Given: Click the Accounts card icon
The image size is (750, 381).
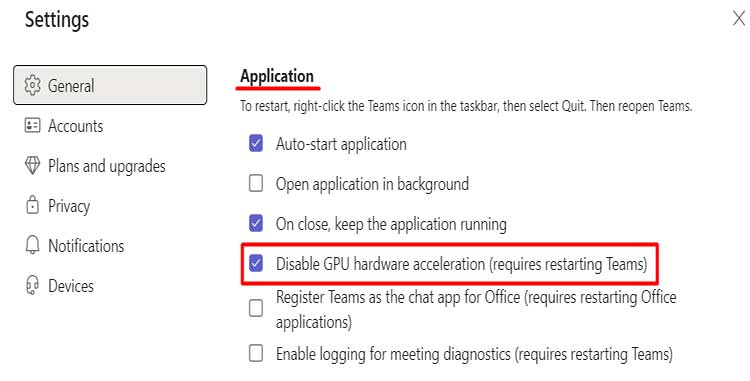Looking at the screenshot, I should (x=32, y=126).
